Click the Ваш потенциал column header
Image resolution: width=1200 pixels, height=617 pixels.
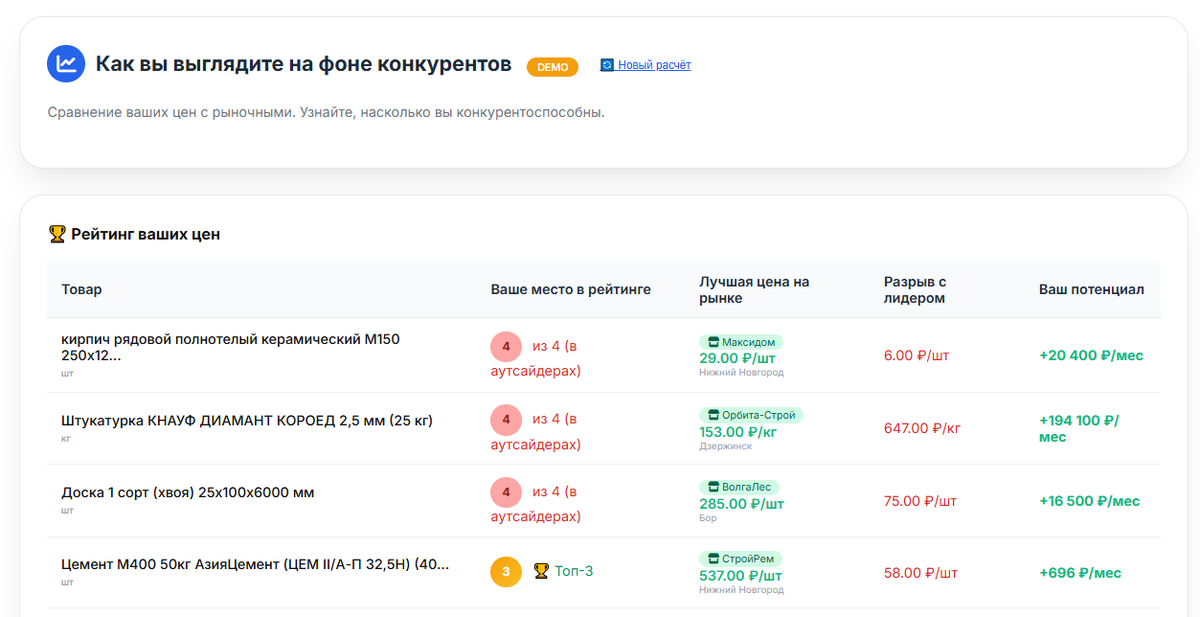[x=1092, y=289]
